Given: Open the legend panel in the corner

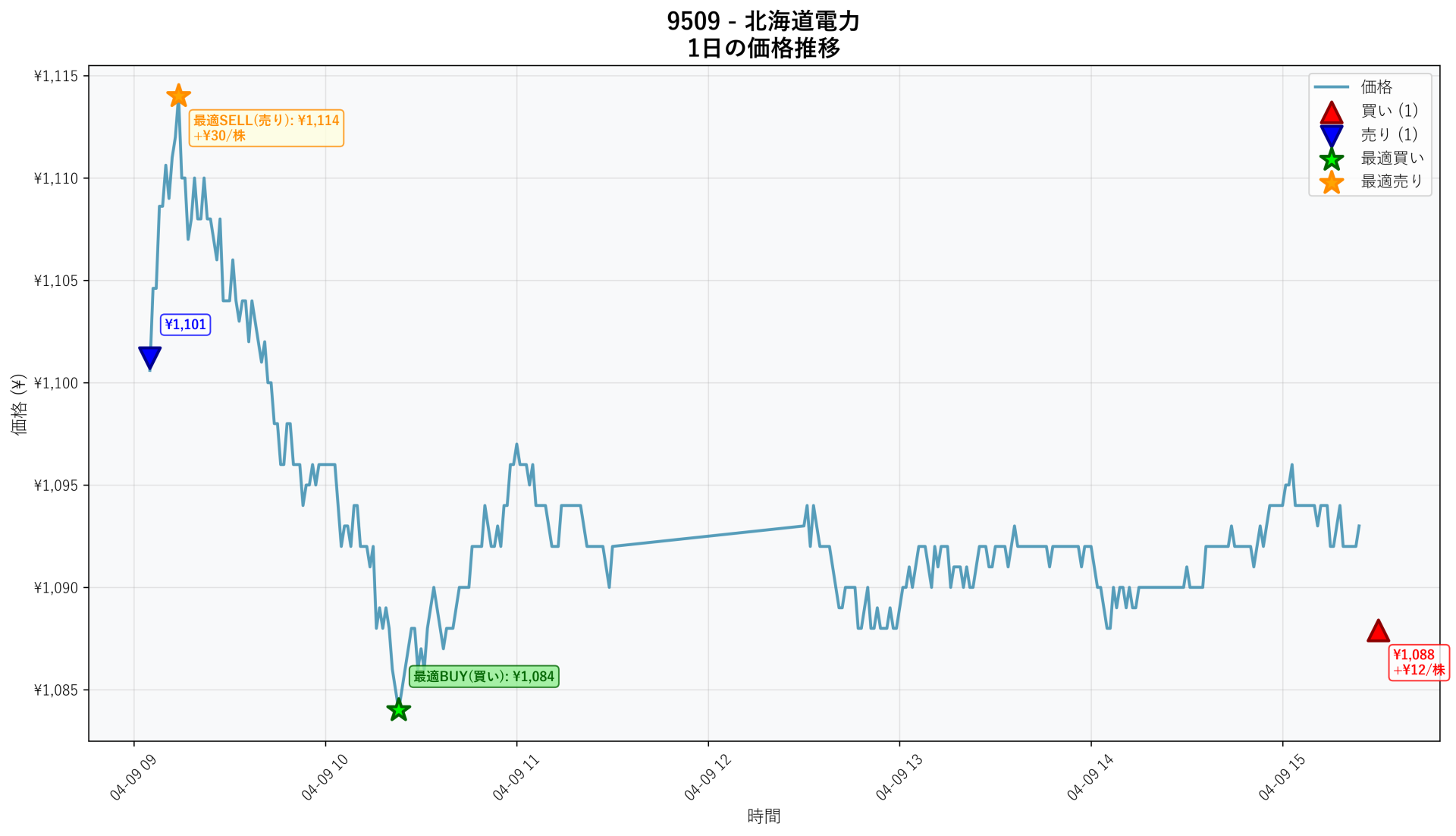Looking at the screenshot, I should tap(1369, 134).
